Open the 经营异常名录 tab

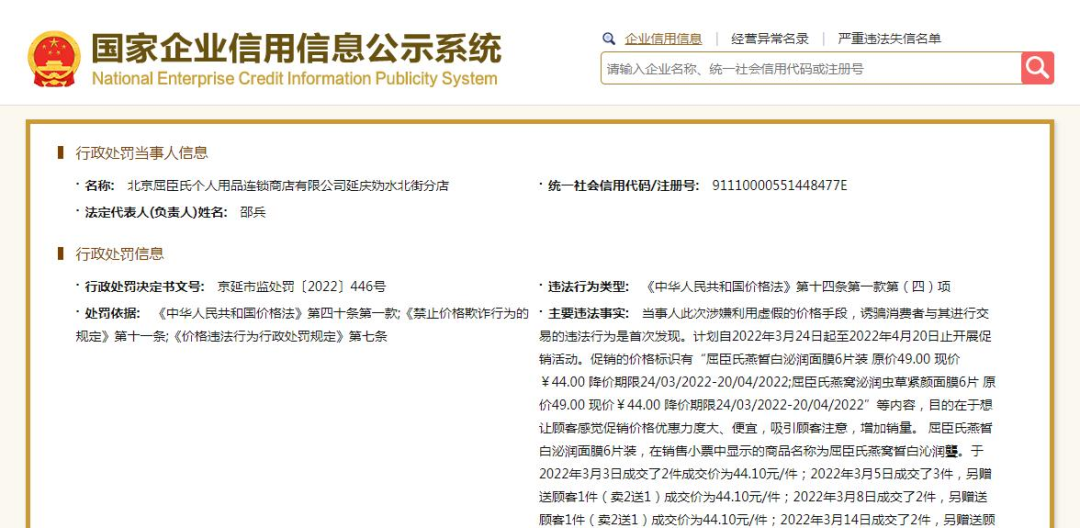coord(769,39)
